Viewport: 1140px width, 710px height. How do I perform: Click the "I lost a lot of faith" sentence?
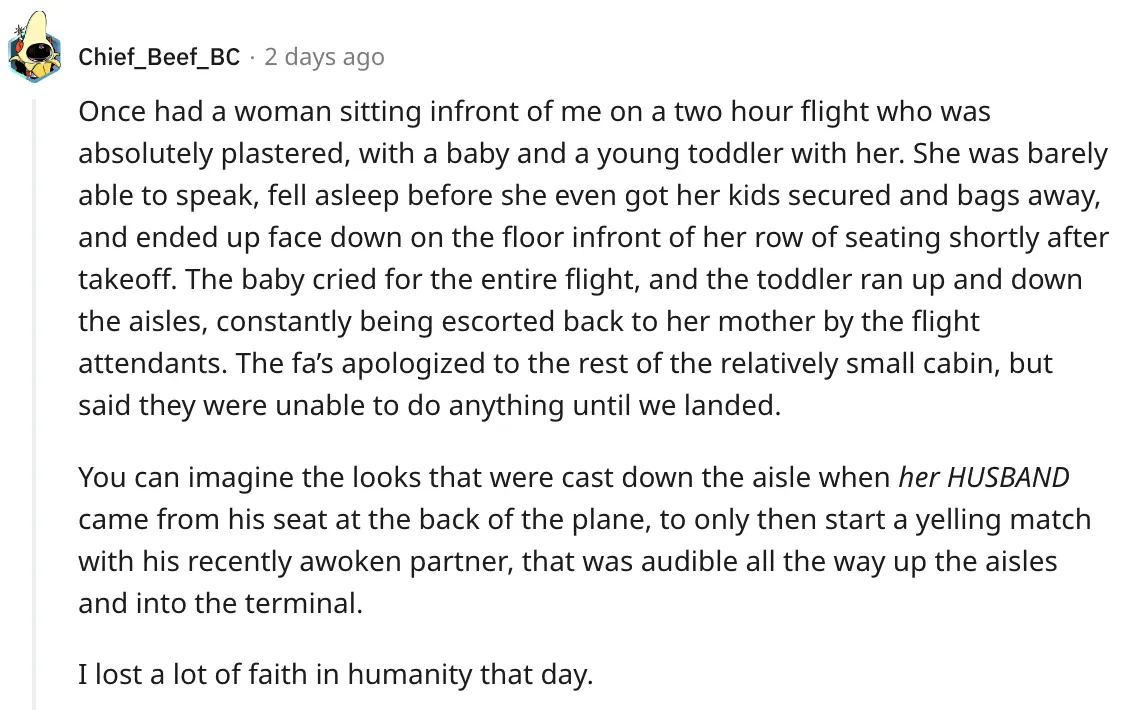pos(335,675)
